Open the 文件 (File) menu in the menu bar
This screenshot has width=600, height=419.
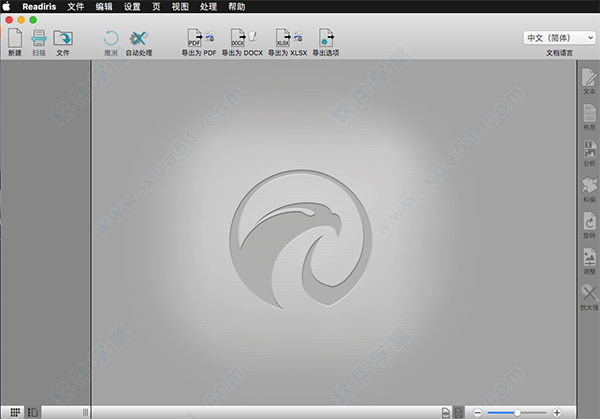coord(75,7)
